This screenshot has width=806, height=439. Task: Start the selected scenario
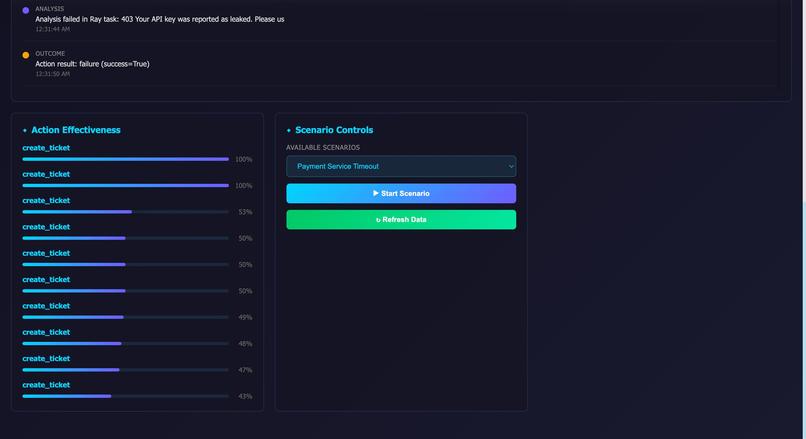pyautogui.click(x=401, y=193)
